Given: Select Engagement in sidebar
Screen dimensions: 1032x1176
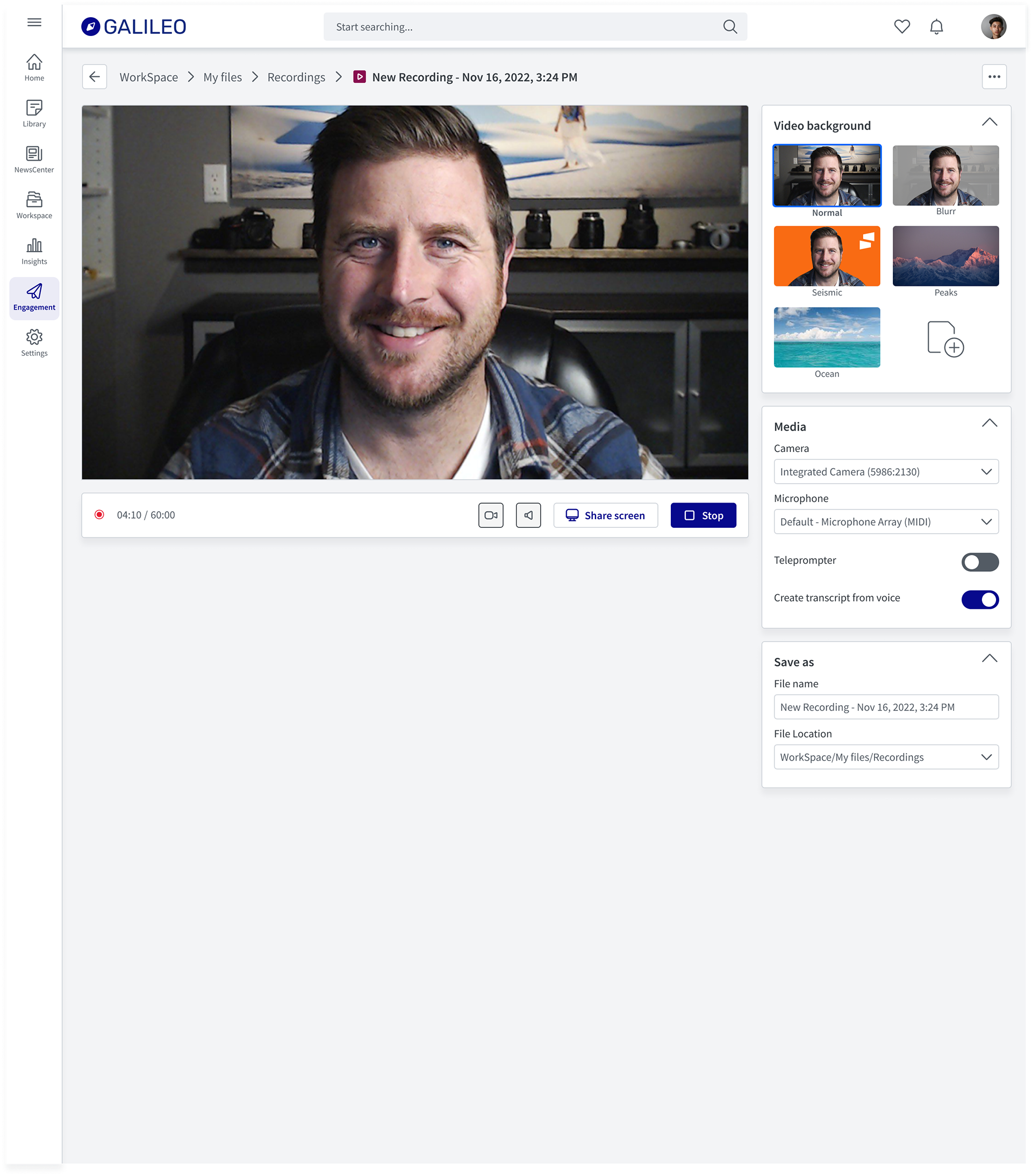Looking at the screenshot, I should pyautogui.click(x=34, y=298).
